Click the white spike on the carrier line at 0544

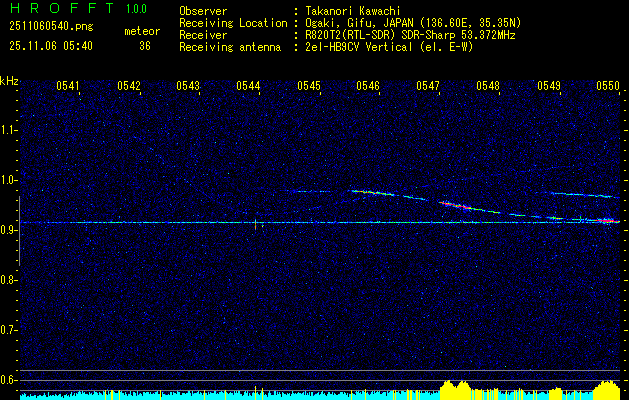[x=257, y=223]
